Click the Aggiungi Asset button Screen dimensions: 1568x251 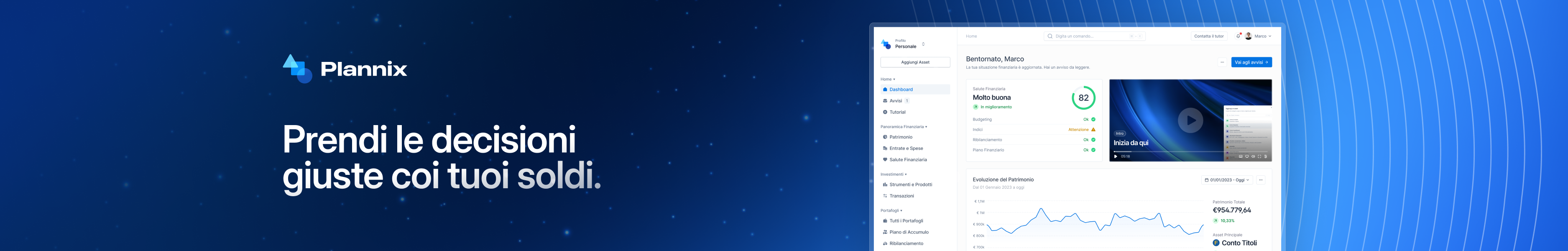coord(915,62)
